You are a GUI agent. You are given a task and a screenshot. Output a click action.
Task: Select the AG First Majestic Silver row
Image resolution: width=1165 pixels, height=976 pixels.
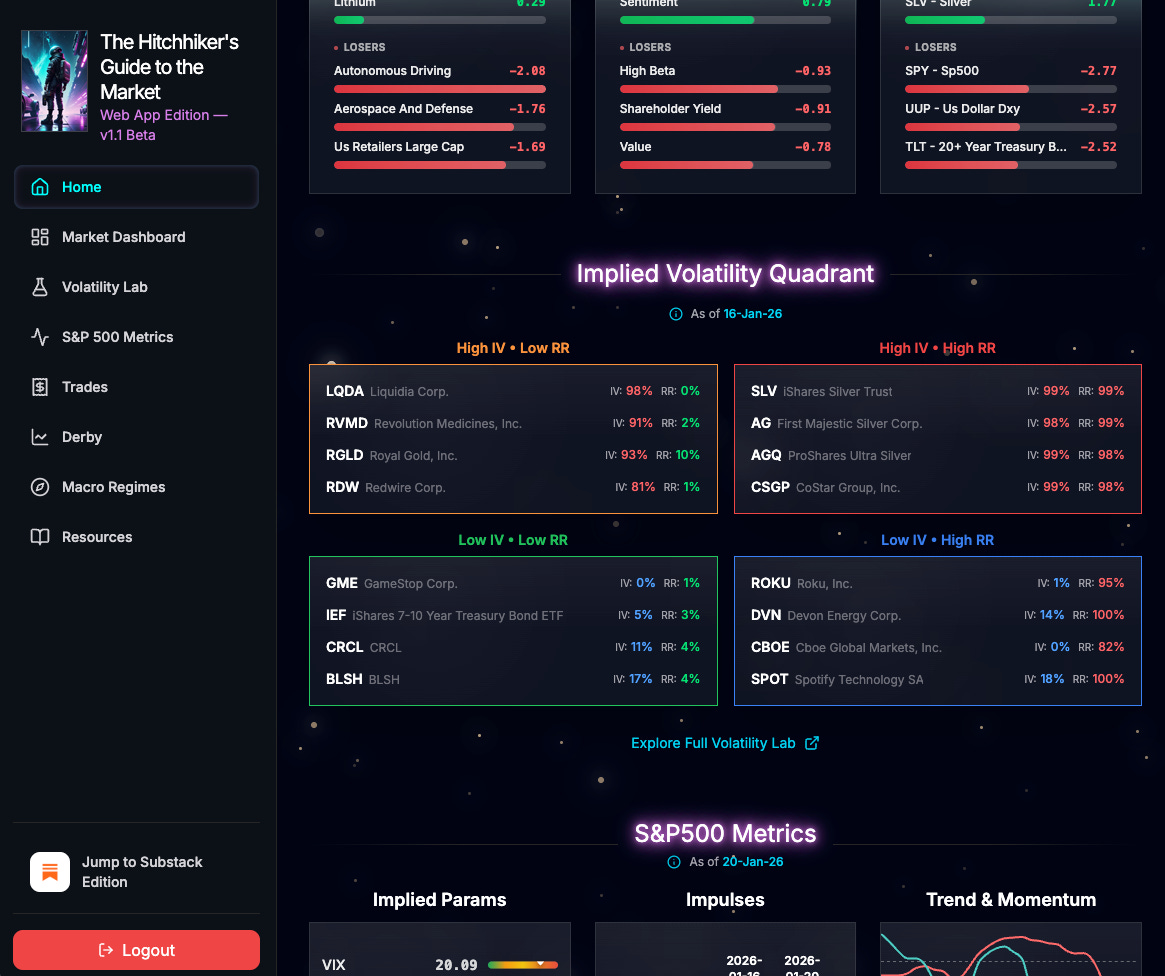(938, 423)
